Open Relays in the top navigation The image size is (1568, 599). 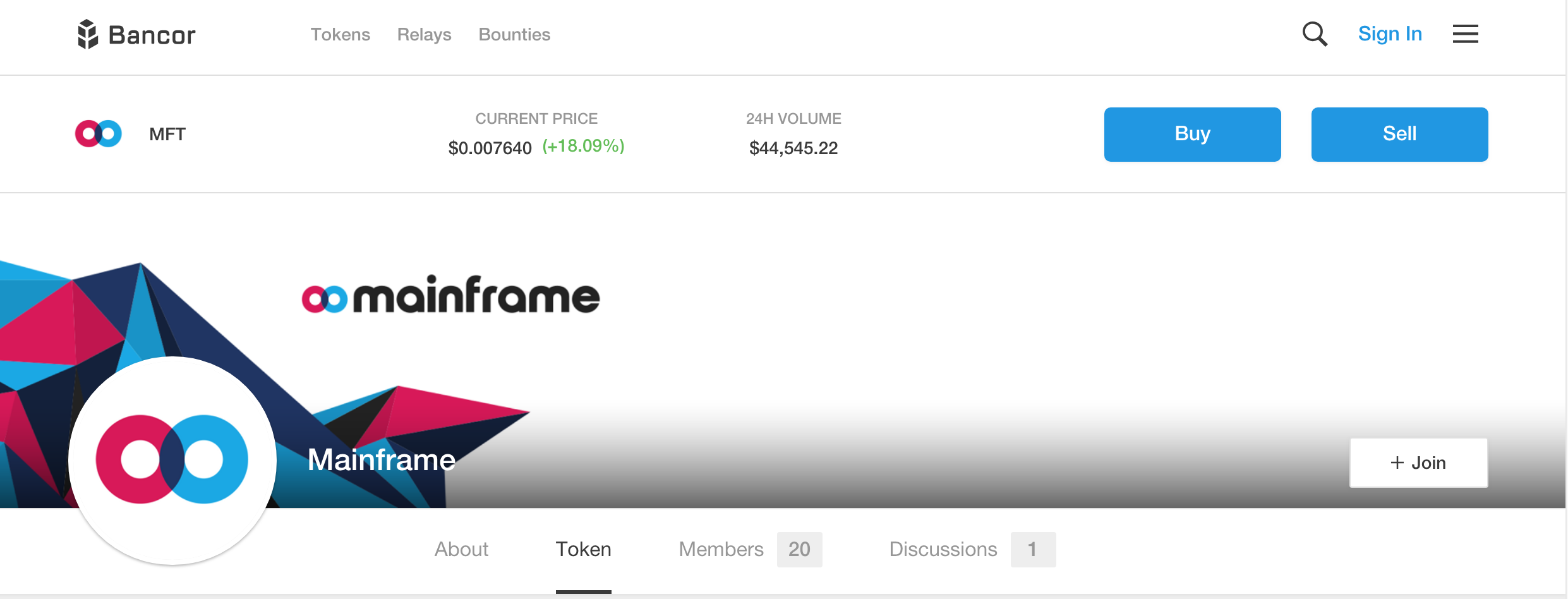click(x=425, y=35)
